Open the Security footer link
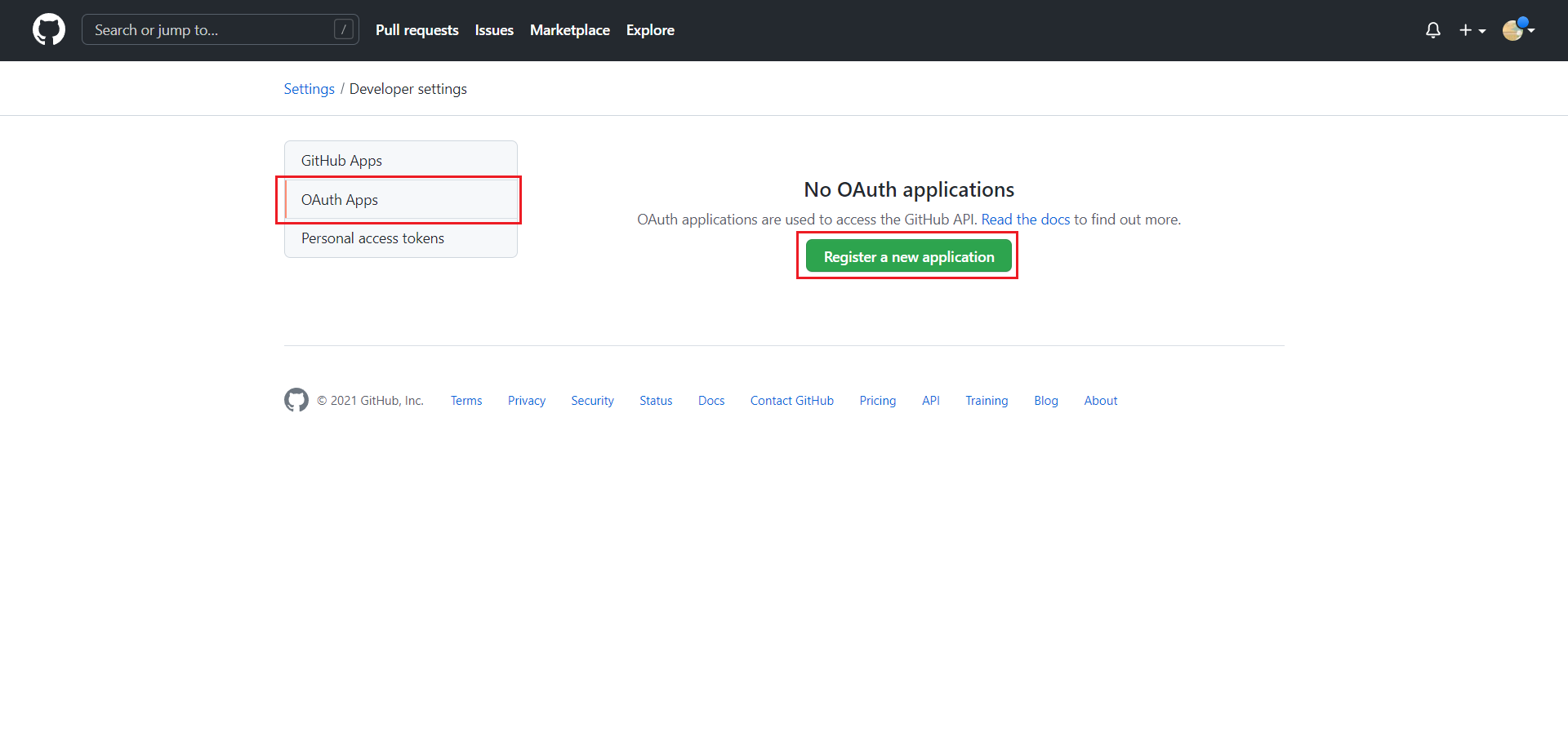The width and height of the screenshot is (1568, 733). (x=592, y=401)
